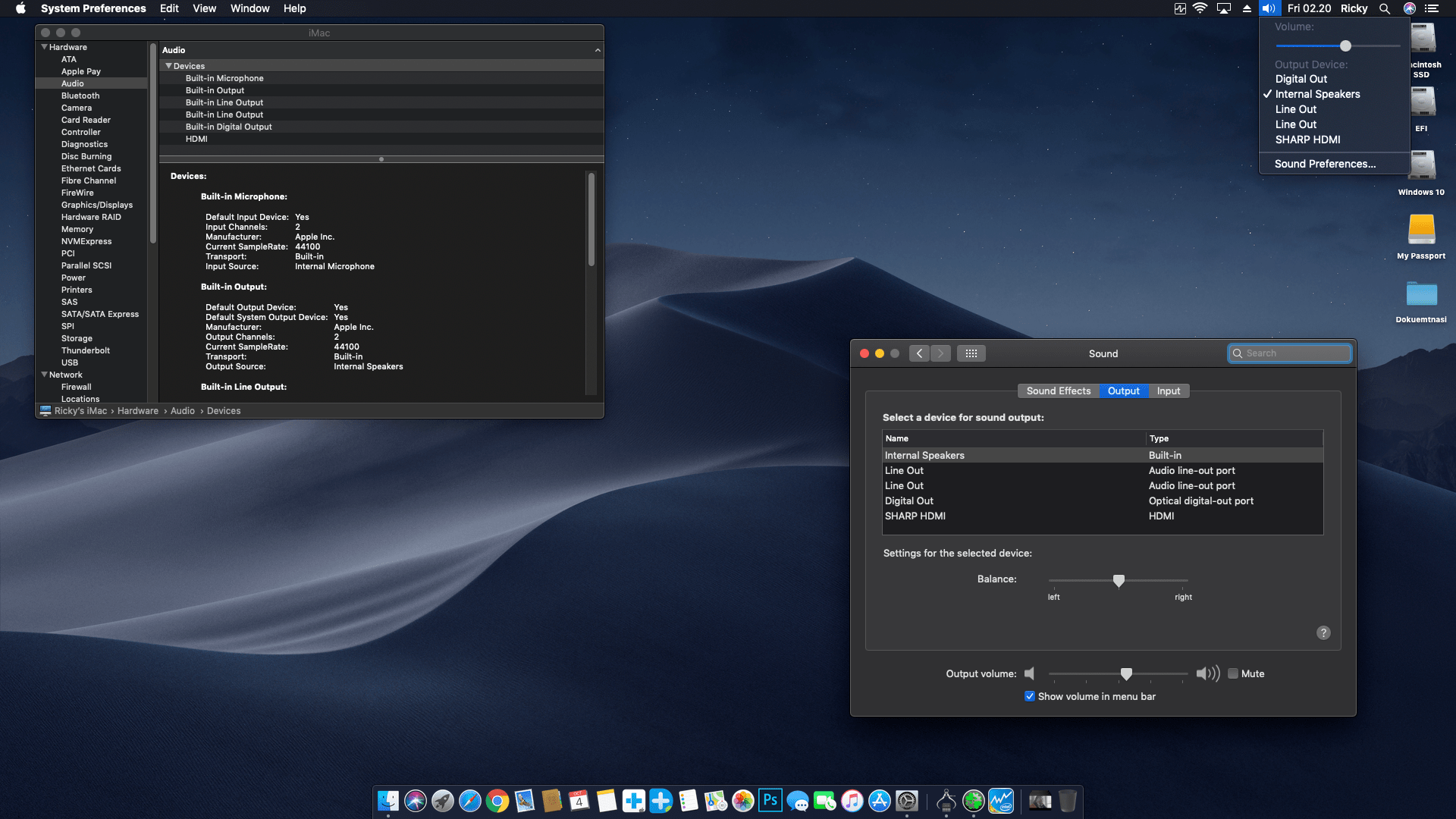
Task: Collapse the Devices disclosure triangle
Action: click(x=168, y=66)
